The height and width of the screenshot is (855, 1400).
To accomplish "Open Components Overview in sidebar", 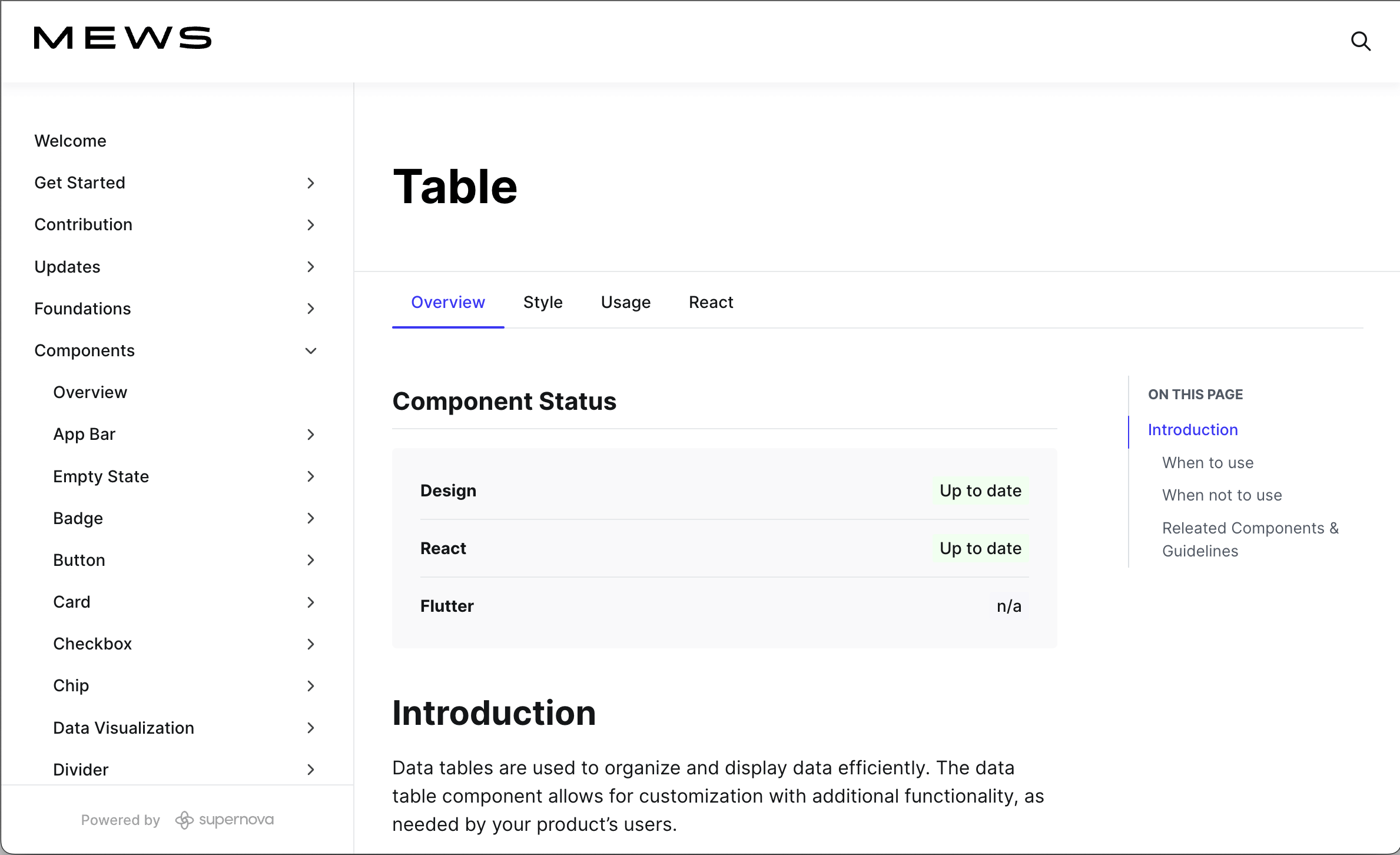I will click(90, 393).
